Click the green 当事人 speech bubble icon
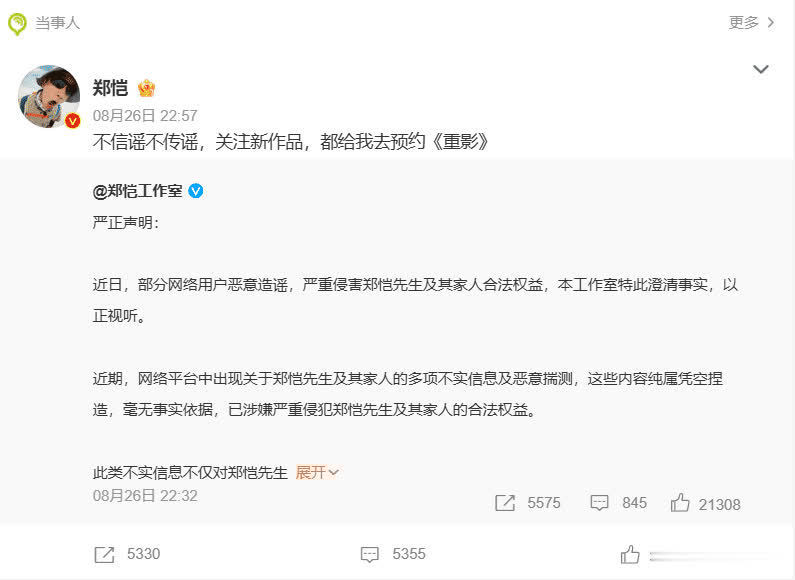Viewport: 795px width, 580px height. point(17,24)
